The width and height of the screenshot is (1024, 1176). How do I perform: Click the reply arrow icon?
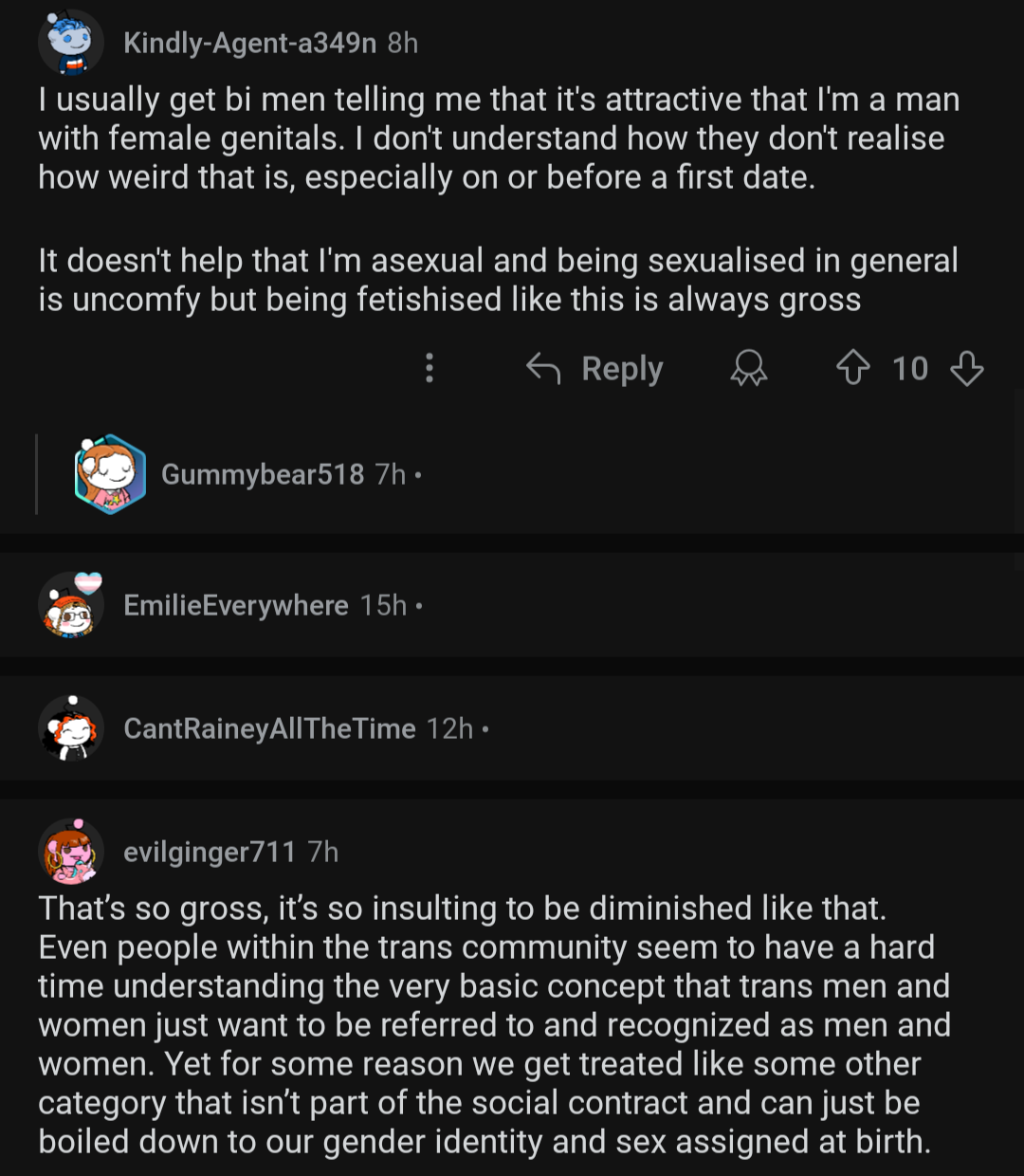[543, 368]
